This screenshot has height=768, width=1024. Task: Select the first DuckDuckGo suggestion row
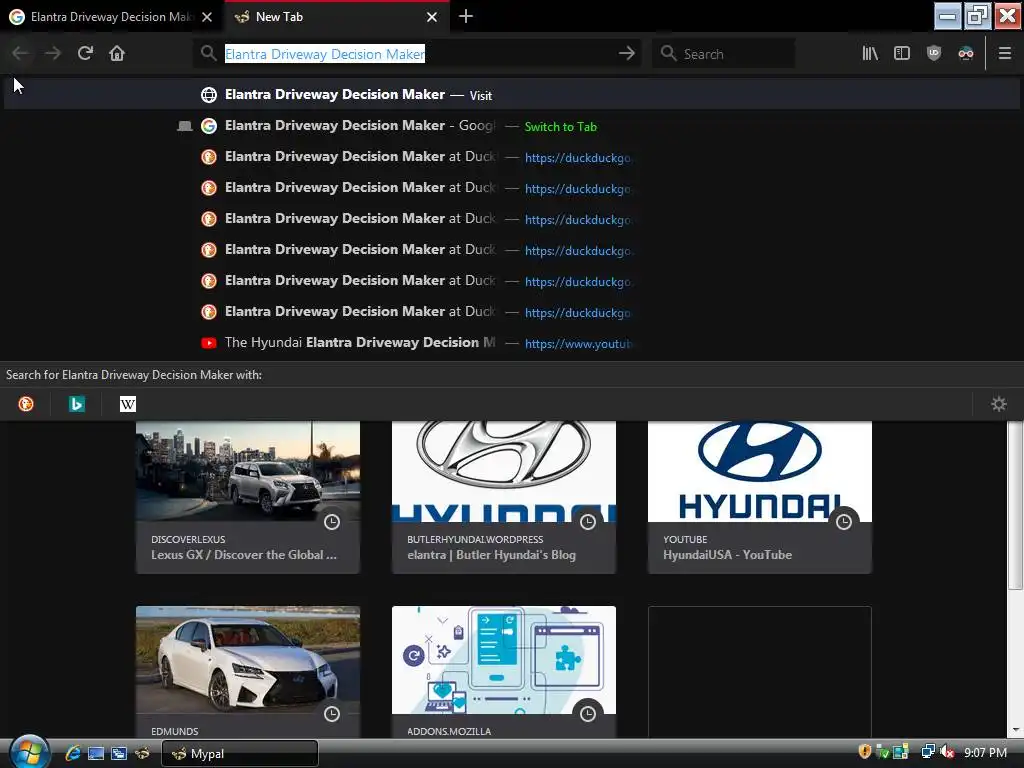pos(512,157)
